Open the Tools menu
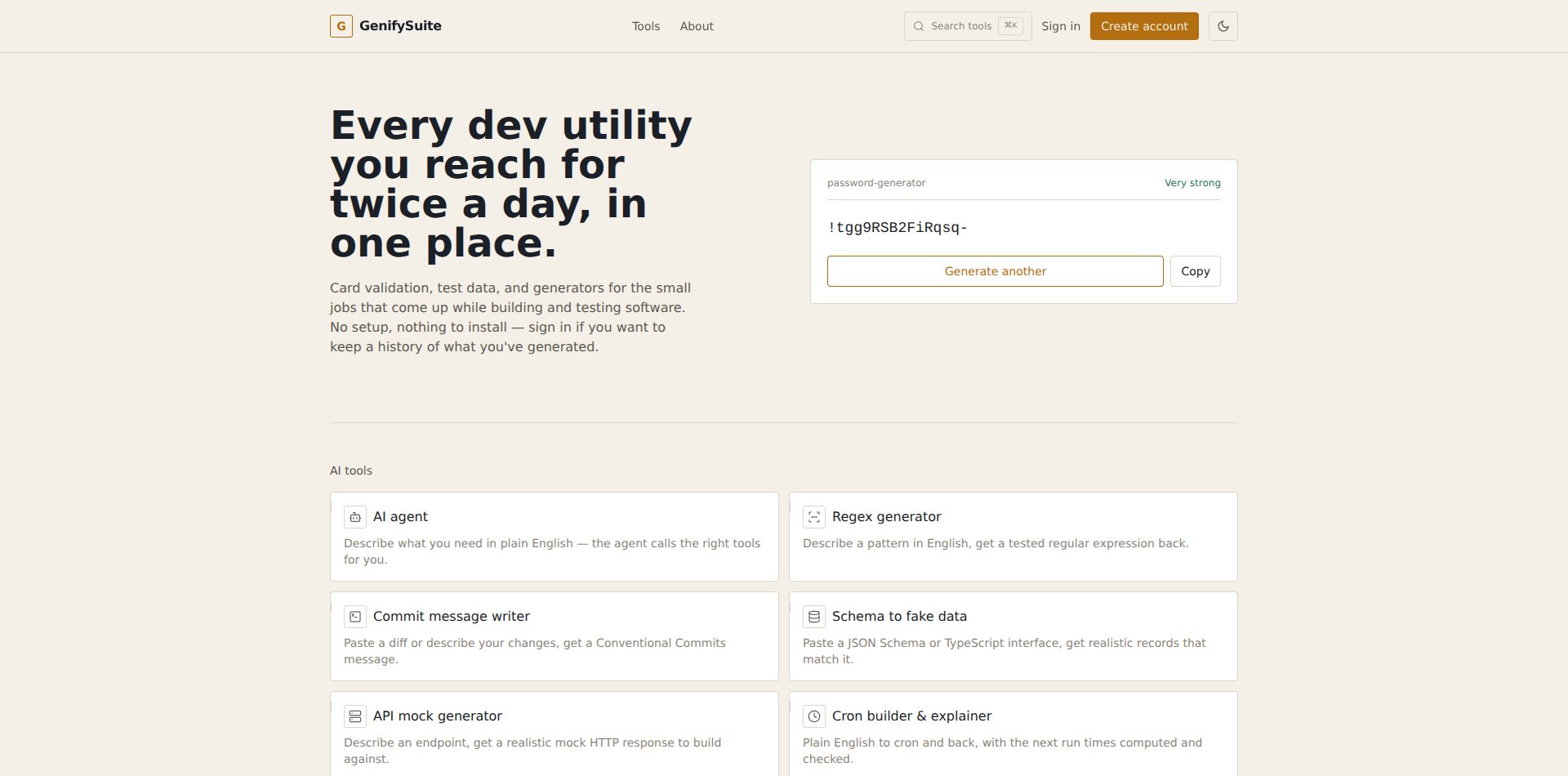This screenshot has width=1568, height=776. pos(646,26)
